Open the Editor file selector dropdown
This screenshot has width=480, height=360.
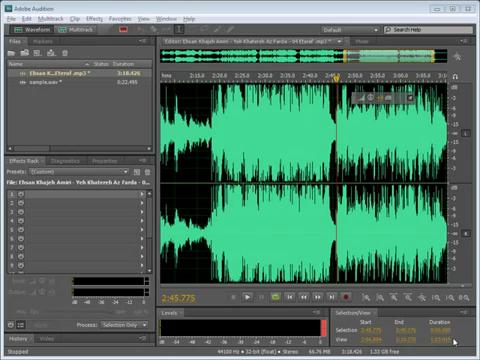click(339, 41)
